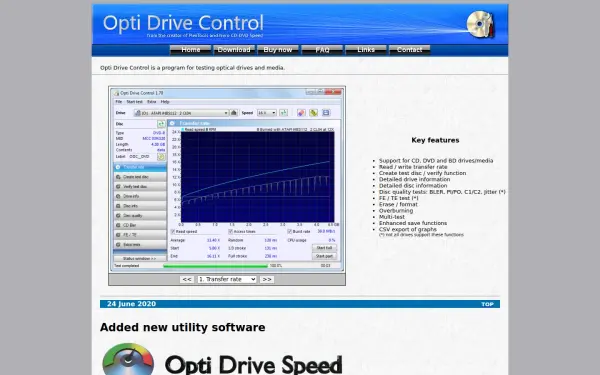Select Disc quality in sidebar
This screenshot has height=375, width=600.
coord(140,215)
